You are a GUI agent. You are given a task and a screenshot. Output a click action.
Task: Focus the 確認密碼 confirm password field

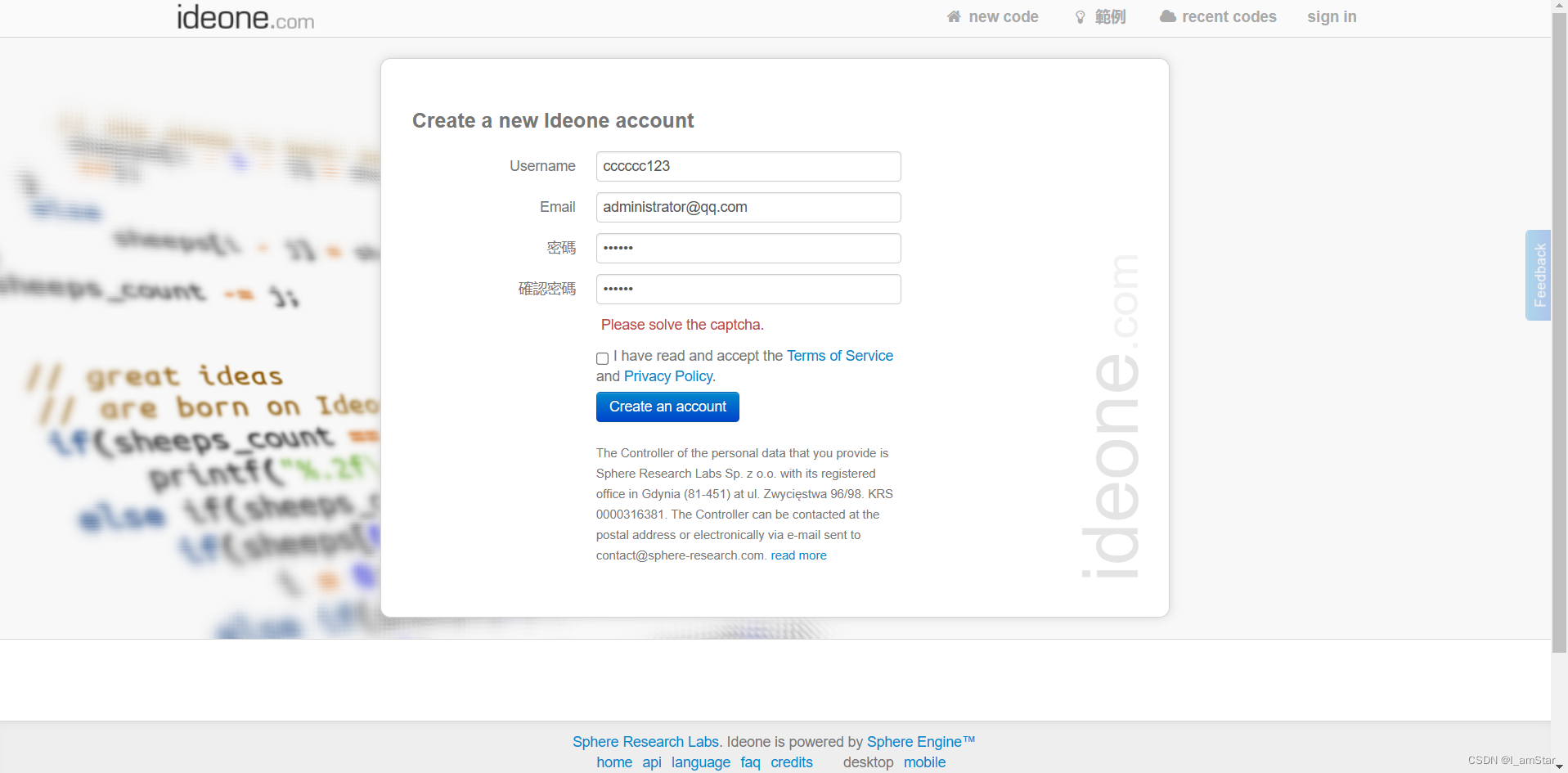point(748,289)
